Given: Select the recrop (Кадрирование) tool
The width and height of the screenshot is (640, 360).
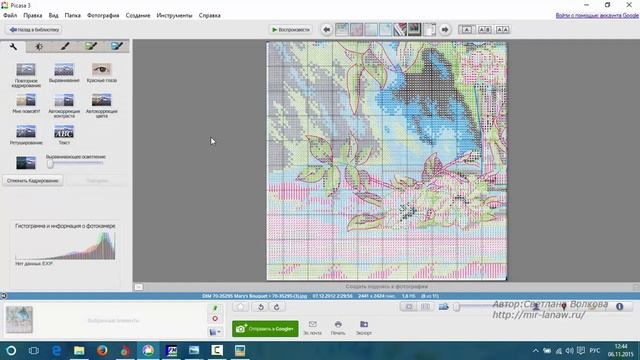Looking at the screenshot, I should (x=26, y=75).
